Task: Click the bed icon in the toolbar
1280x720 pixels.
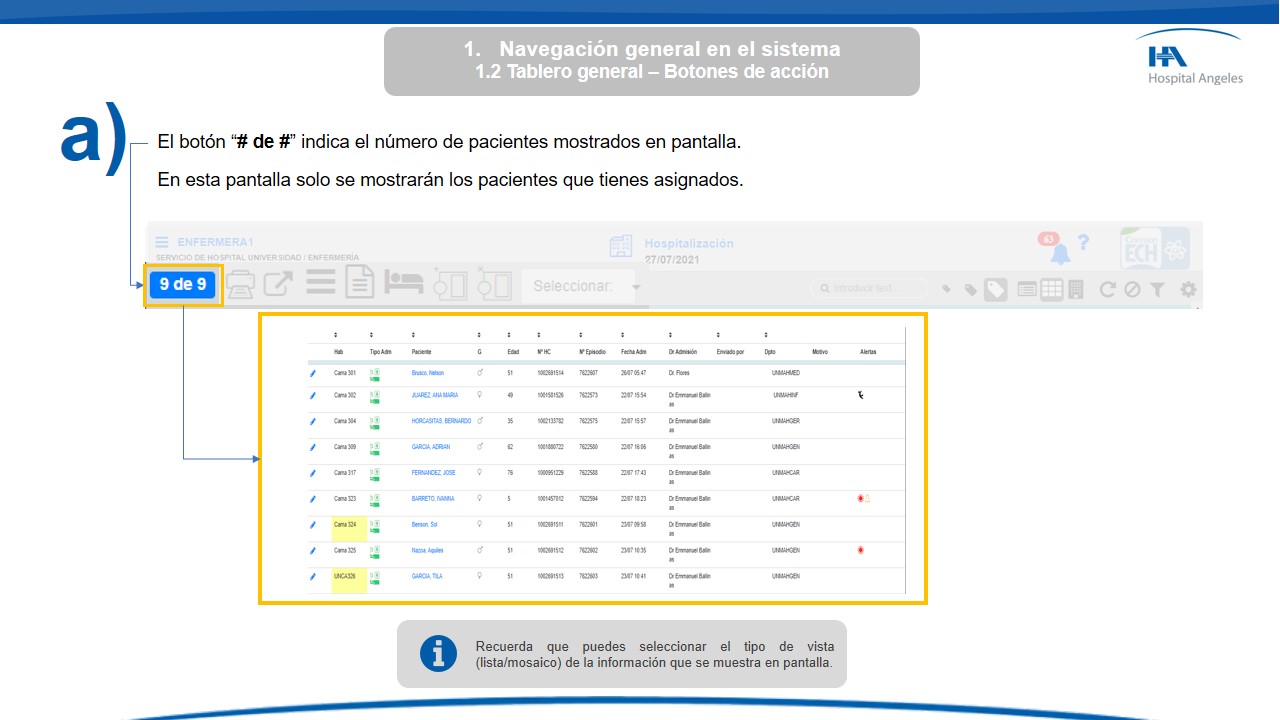Action: tap(405, 284)
